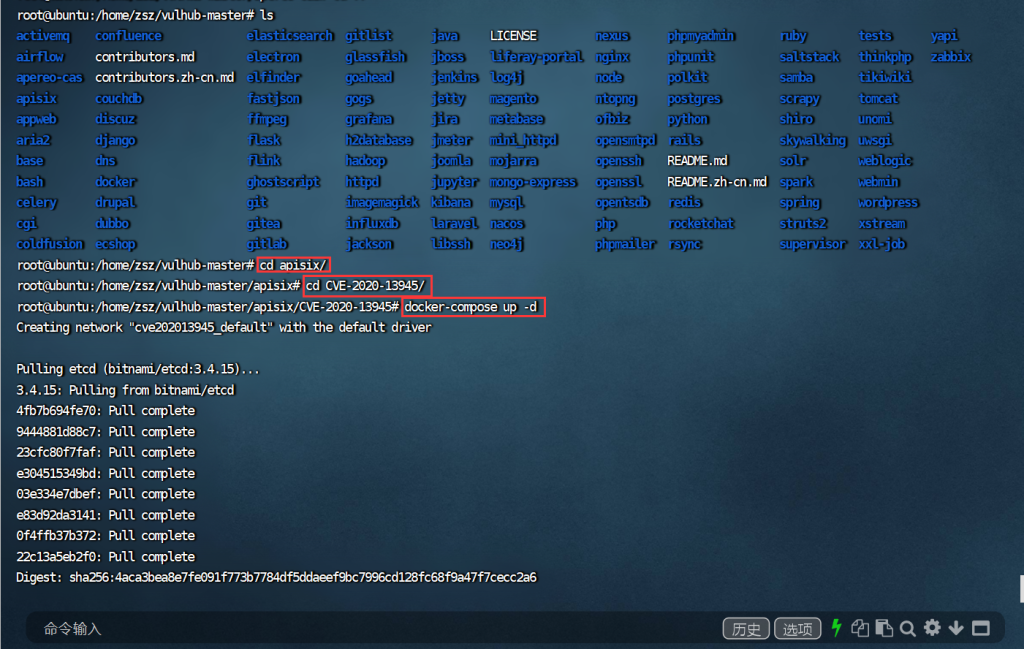
Task: Select the 'wordpress' directory name
Action: pyautogui.click(x=888, y=202)
